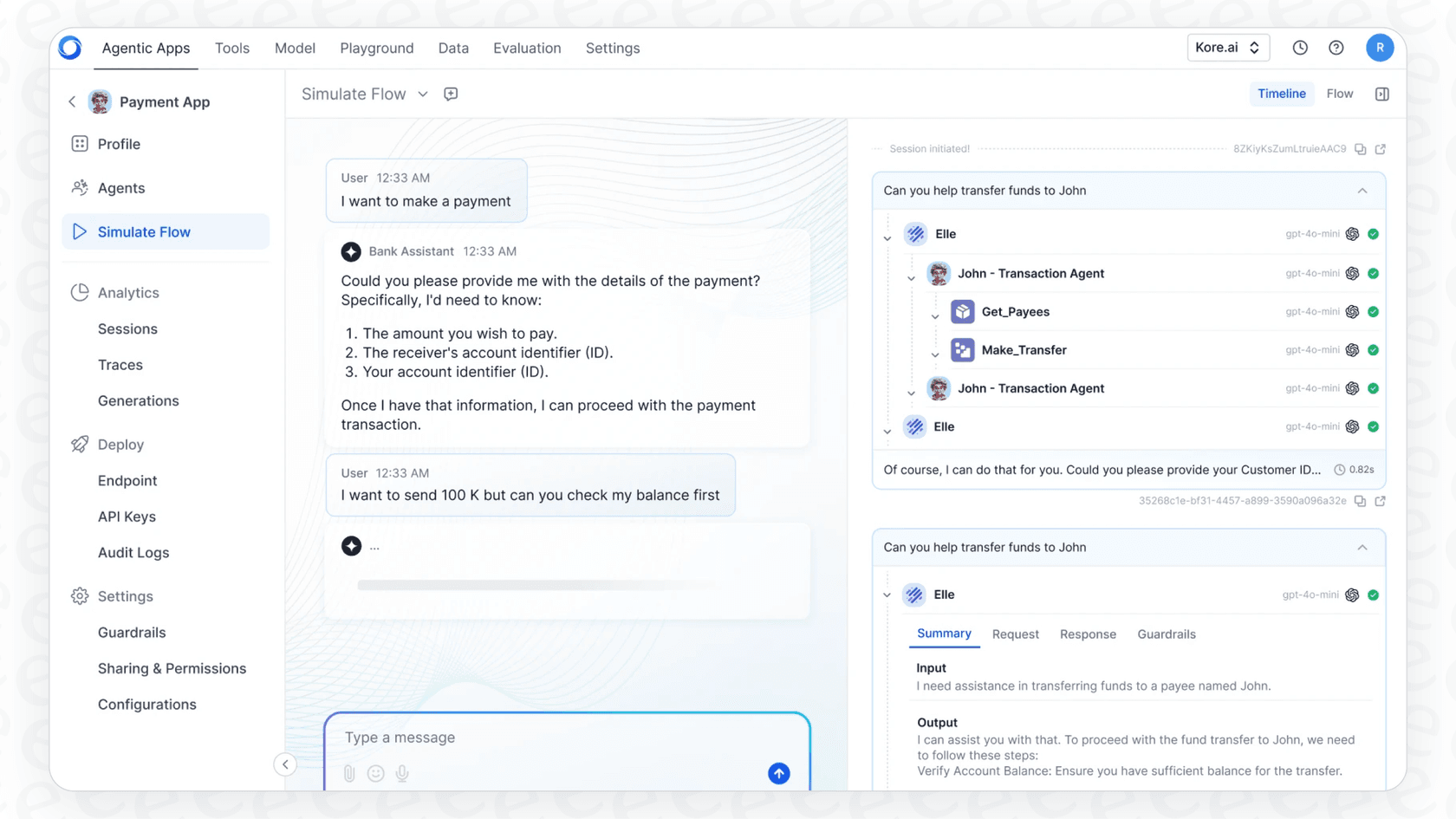Open the emoji picker icon
1456x819 pixels.
(x=375, y=773)
